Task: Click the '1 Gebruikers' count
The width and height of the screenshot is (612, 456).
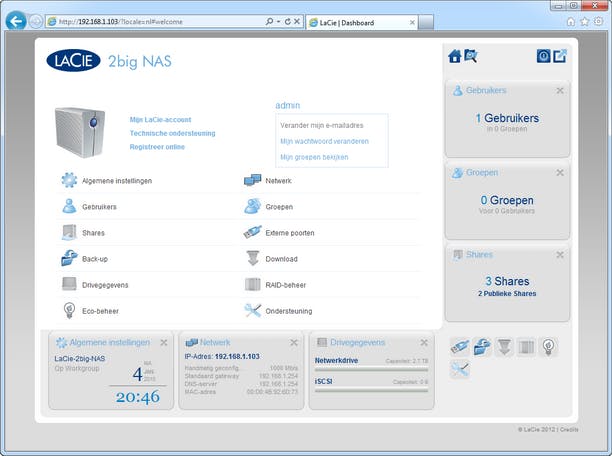Action: pos(507,118)
